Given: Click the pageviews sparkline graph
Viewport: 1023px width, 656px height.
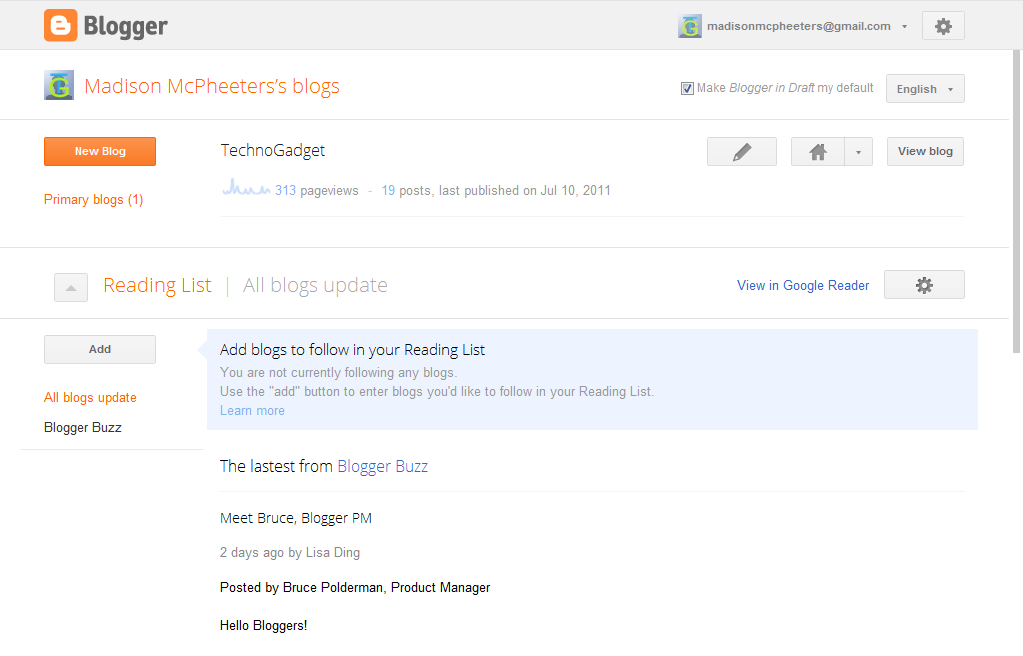Looking at the screenshot, I should [246, 189].
